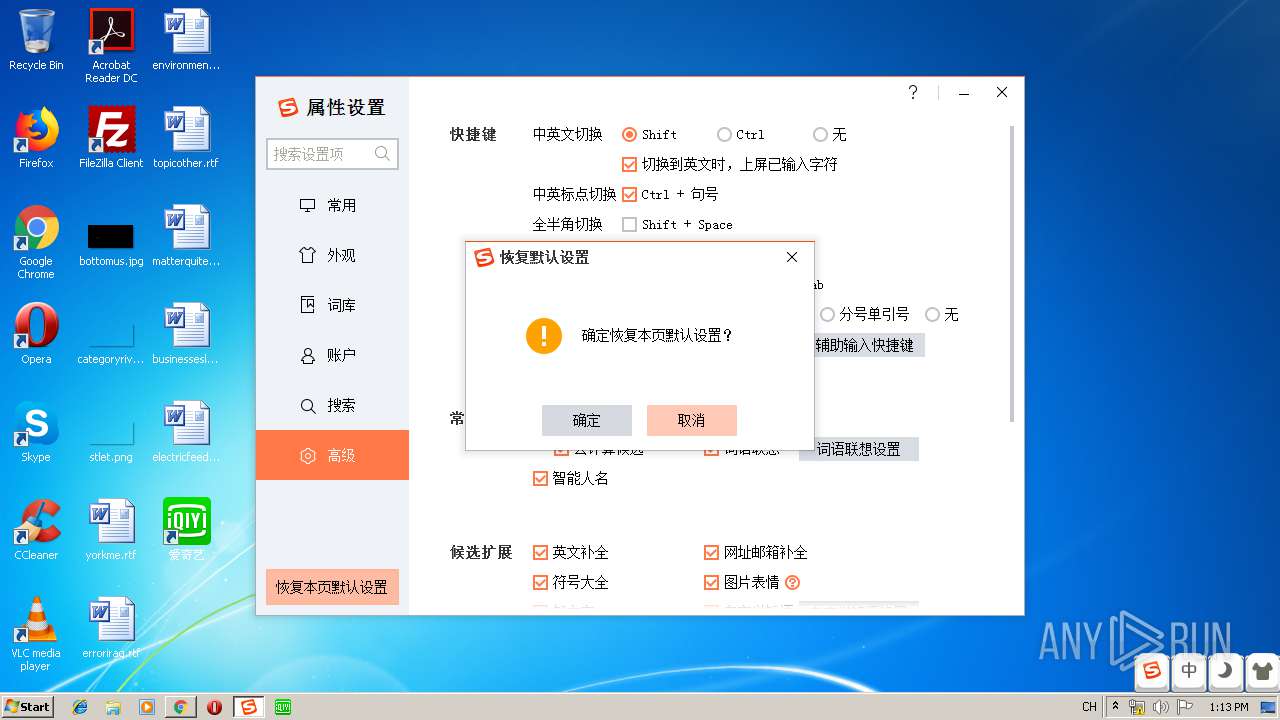Open 常用 settings section
The width and height of the screenshot is (1280, 720).
pyautogui.click(x=332, y=205)
